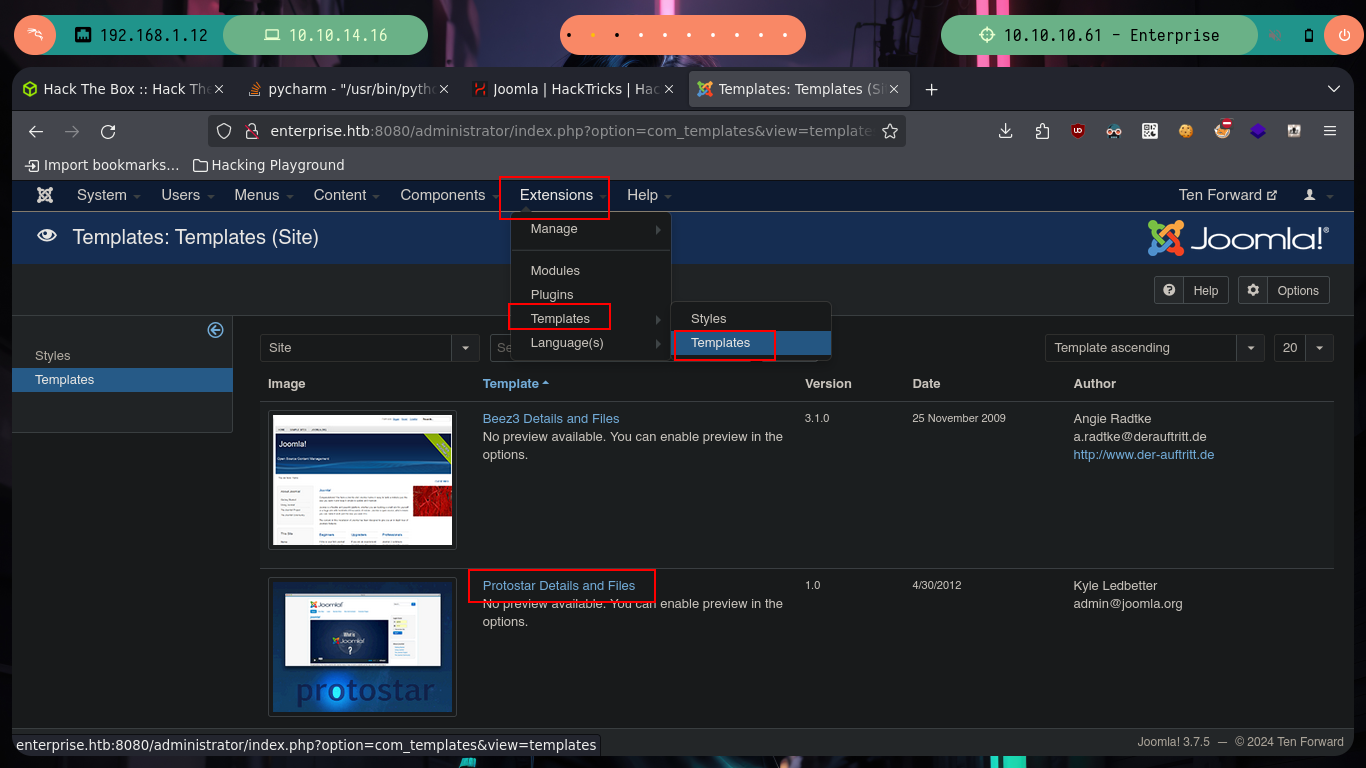Image resolution: width=1366 pixels, height=768 pixels.
Task: Click the cookie extension icon
Action: click(1186, 131)
